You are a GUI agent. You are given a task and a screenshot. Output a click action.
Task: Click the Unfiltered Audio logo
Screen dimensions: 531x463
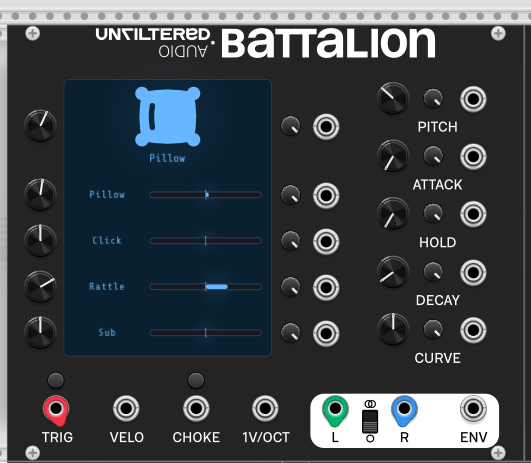click(154, 42)
